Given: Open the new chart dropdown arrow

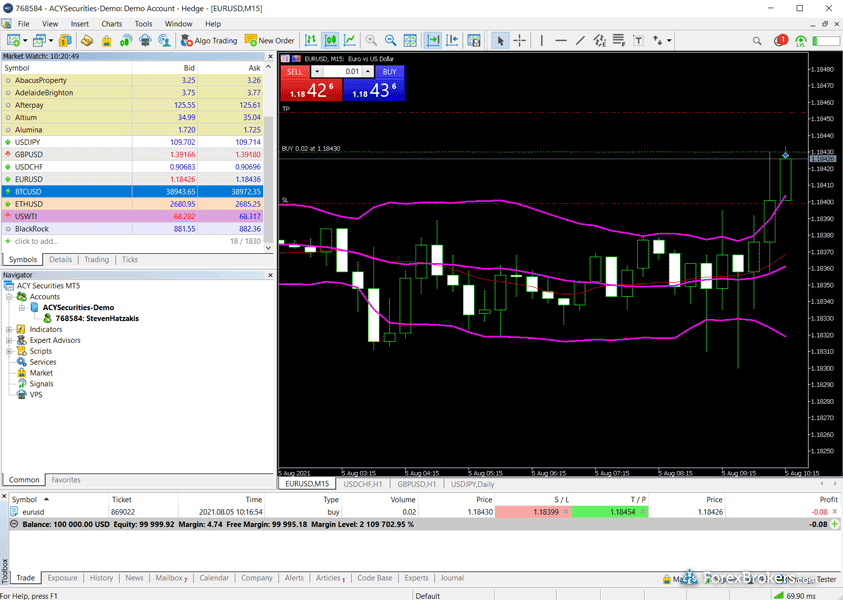Looking at the screenshot, I should [x=25, y=40].
